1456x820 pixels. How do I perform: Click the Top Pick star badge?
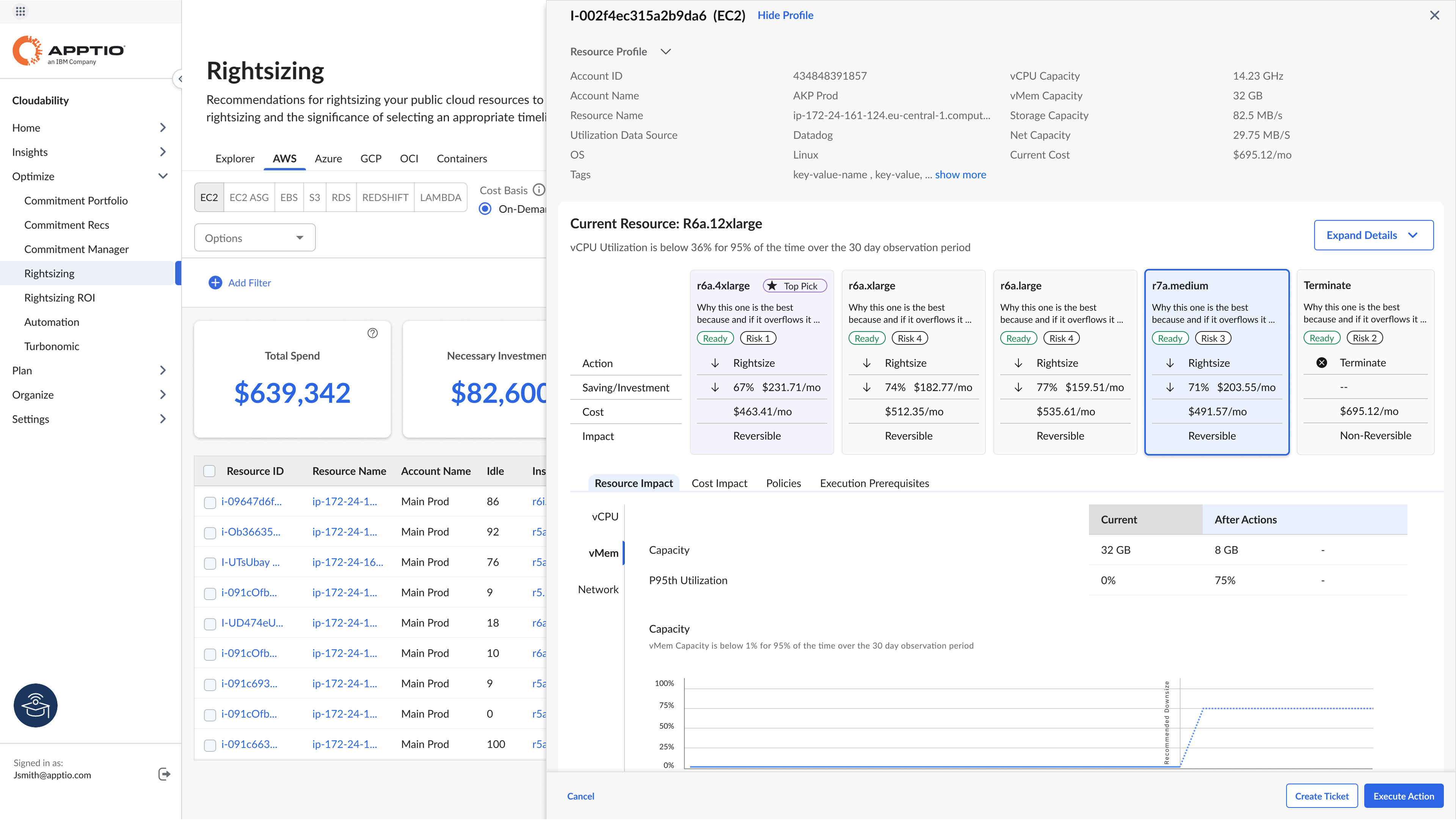[794, 286]
